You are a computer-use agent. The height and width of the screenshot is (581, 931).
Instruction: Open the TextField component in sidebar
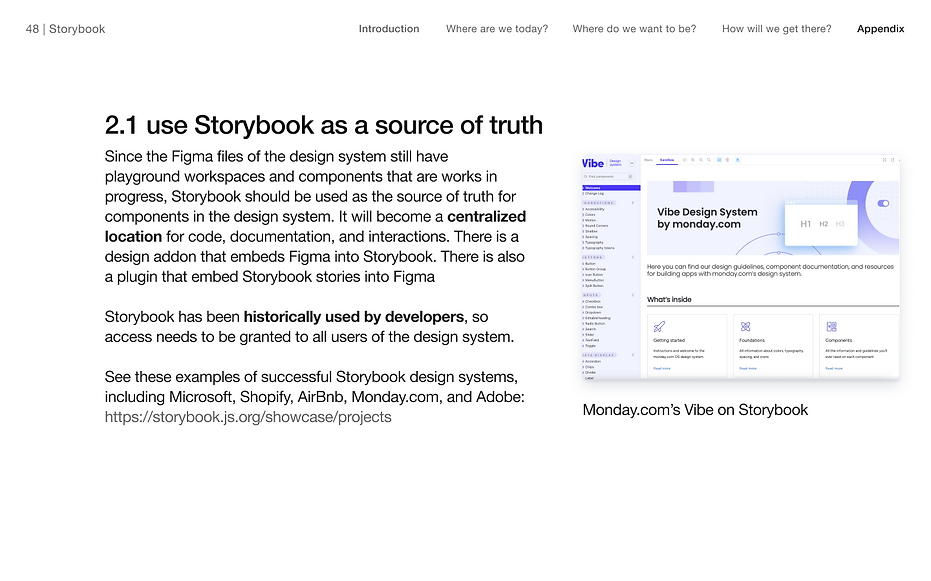coord(592,340)
